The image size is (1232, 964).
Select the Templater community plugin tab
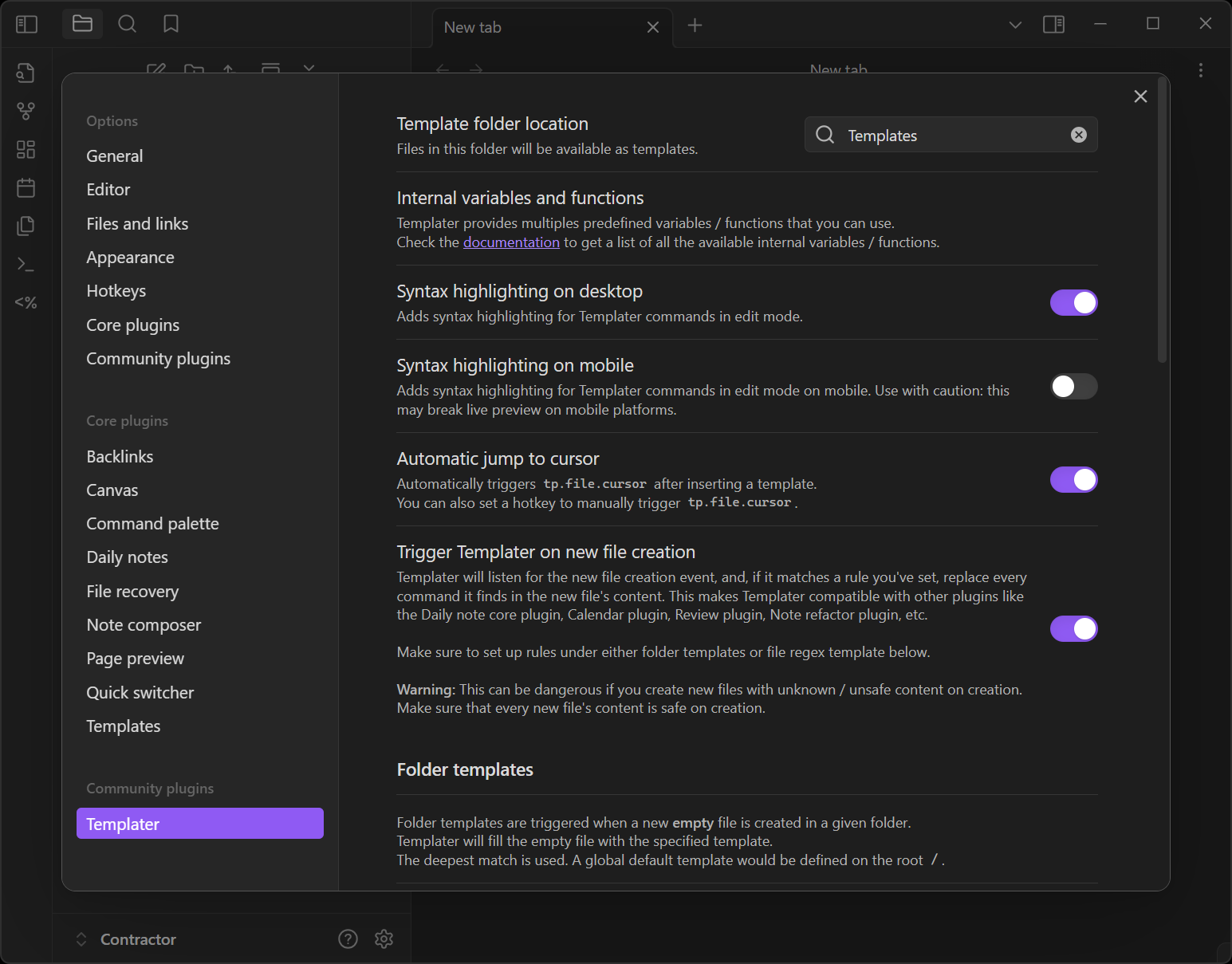pos(200,824)
